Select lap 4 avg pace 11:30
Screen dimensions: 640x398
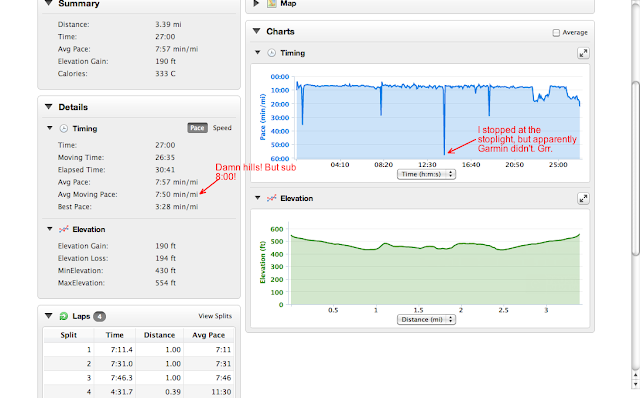[221, 392]
